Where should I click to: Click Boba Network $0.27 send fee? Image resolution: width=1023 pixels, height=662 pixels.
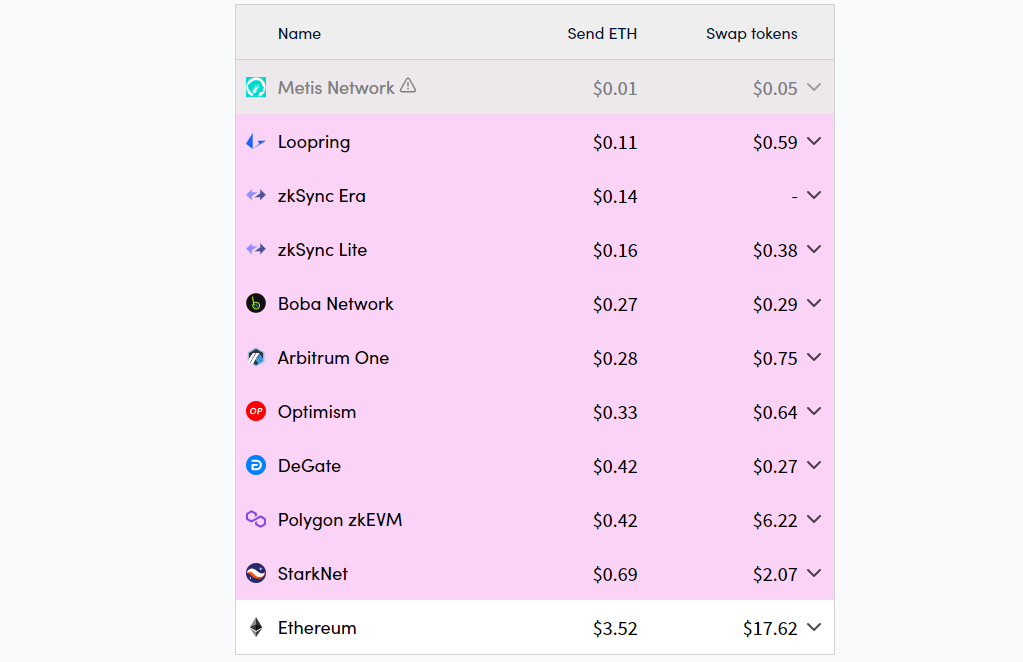click(615, 305)
